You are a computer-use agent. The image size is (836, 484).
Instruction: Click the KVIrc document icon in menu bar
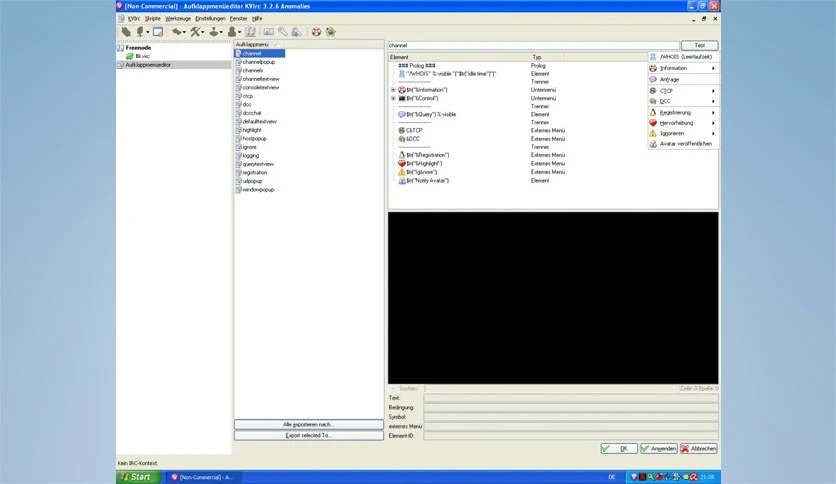[x=121, y=18]
